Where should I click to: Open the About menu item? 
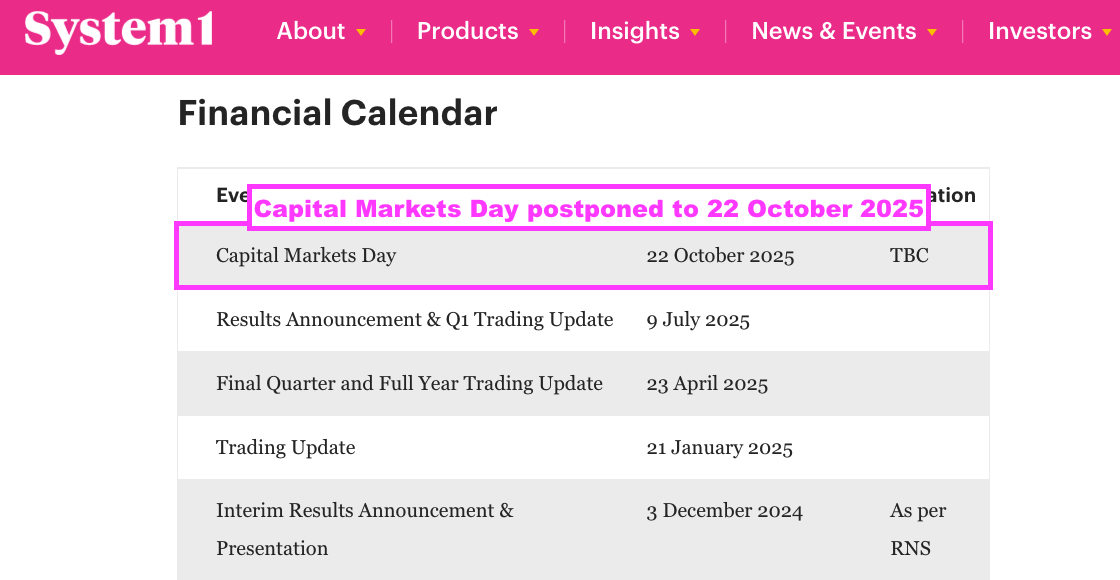(311, 31)
